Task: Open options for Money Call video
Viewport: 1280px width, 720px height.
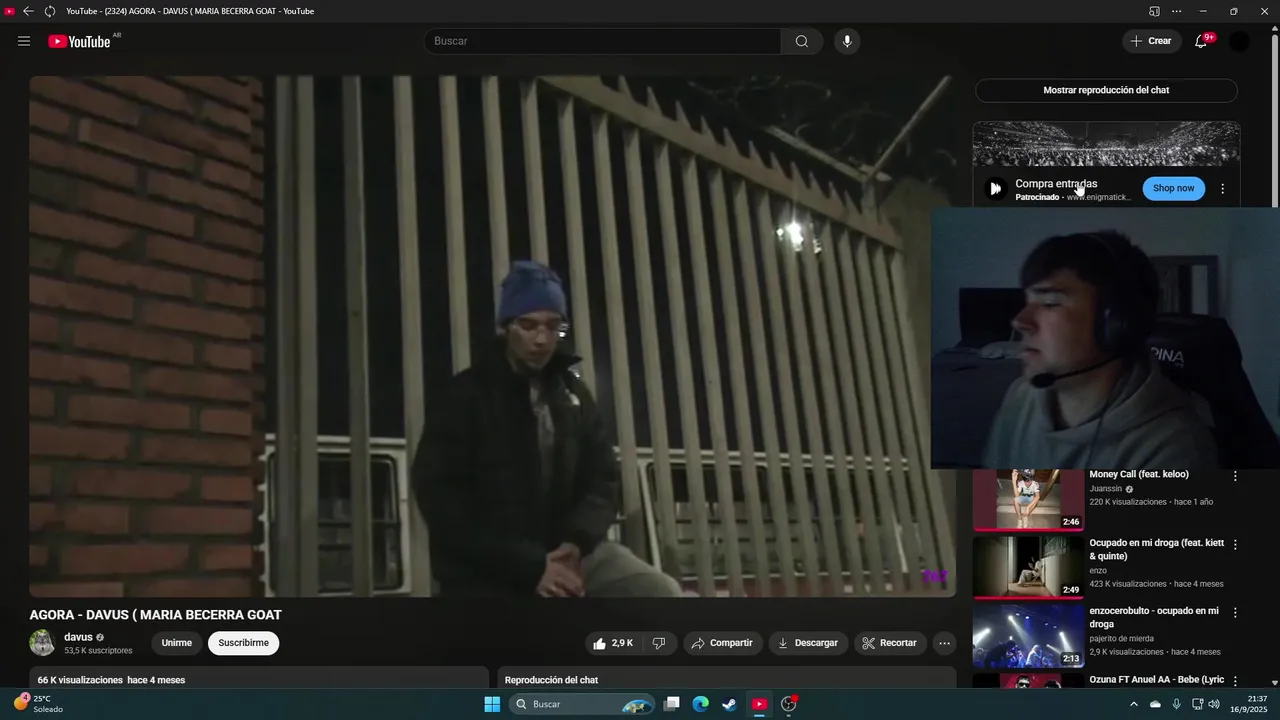Action: coord(1235,477)
